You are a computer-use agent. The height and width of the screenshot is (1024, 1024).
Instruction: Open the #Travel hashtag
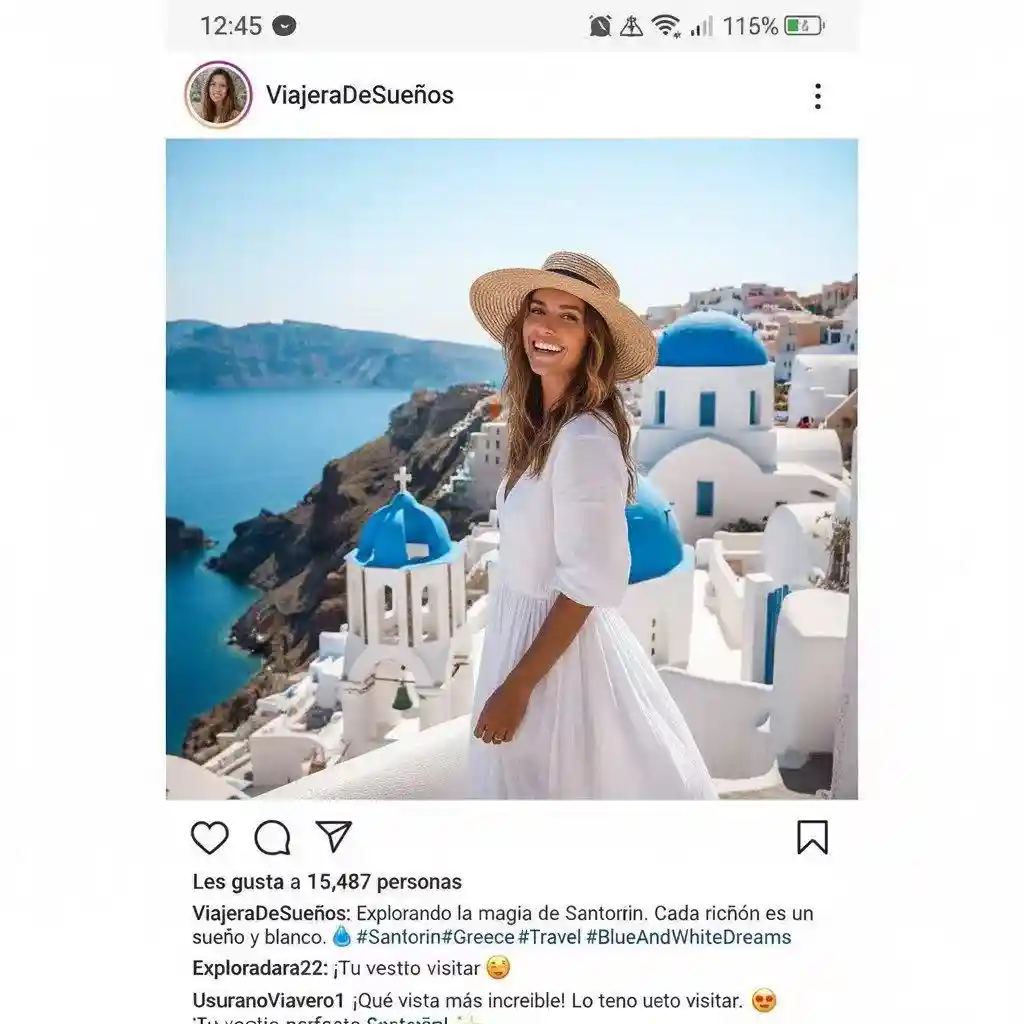tap(549, 937)
